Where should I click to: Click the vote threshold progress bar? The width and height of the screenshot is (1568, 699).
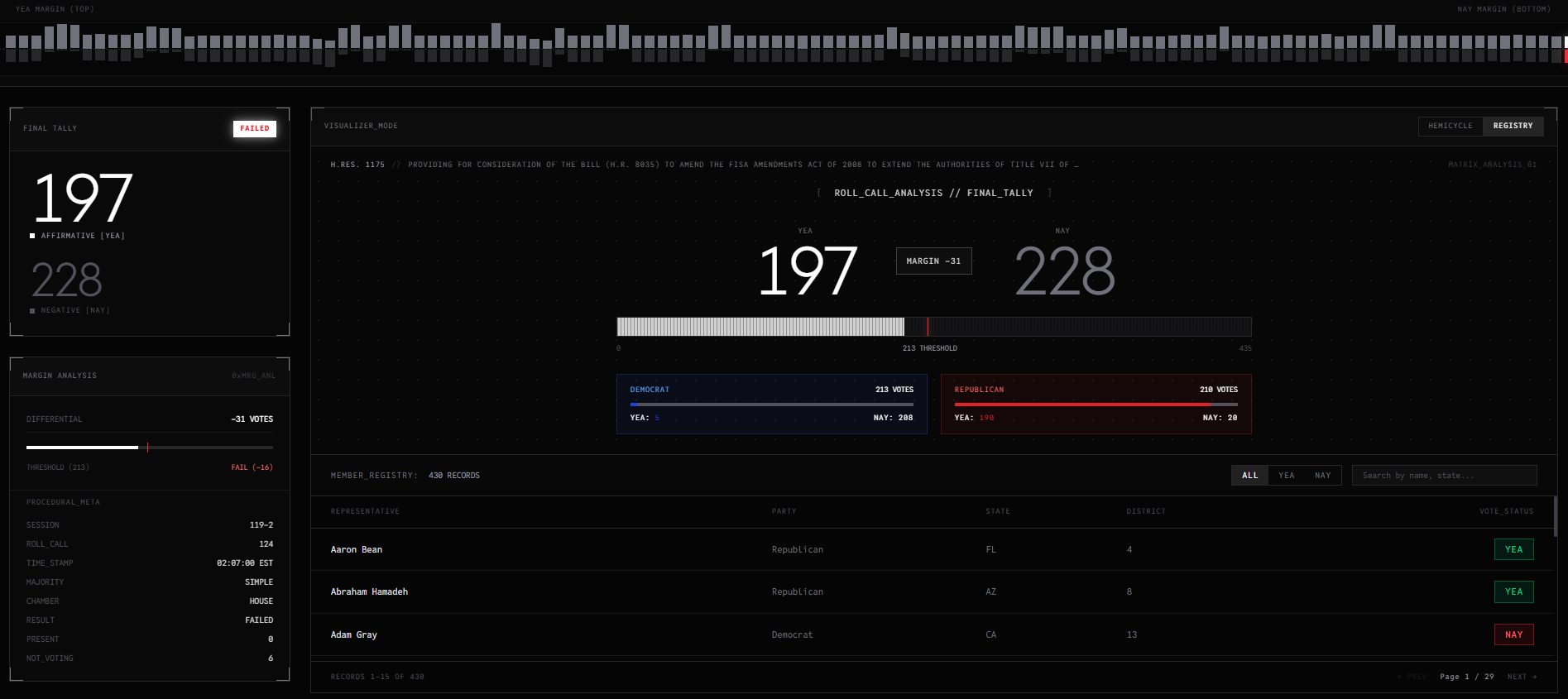pyautogui.click(x=933, y=327)
